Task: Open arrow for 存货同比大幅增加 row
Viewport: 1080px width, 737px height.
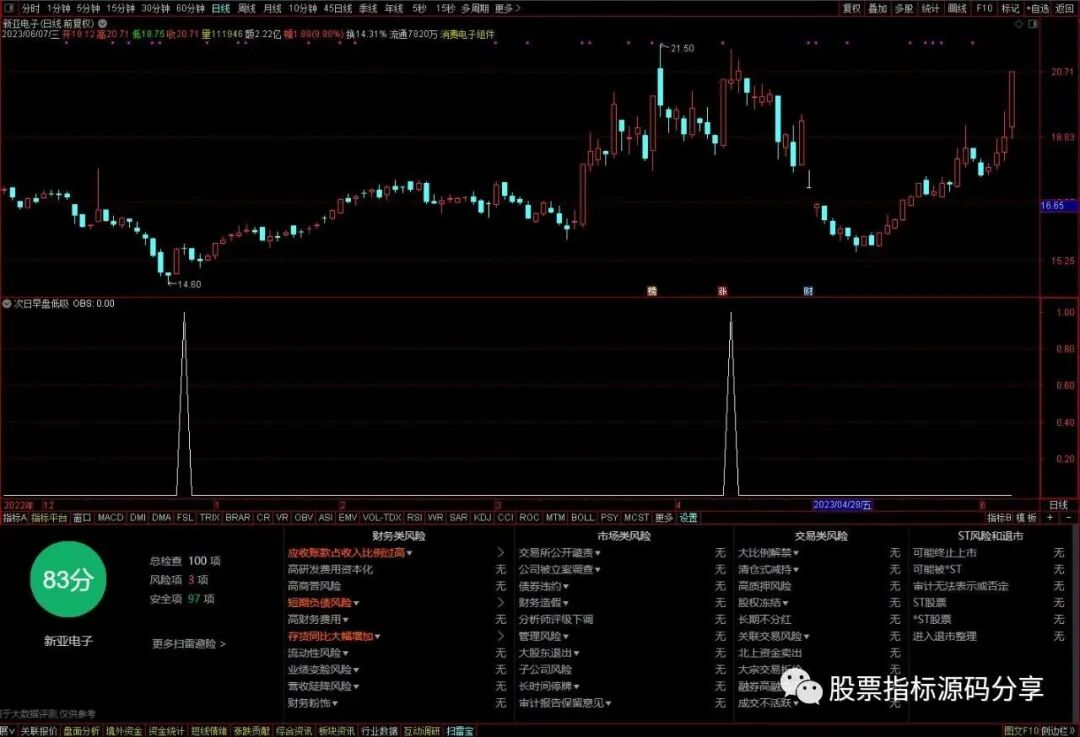Action: 501,636
